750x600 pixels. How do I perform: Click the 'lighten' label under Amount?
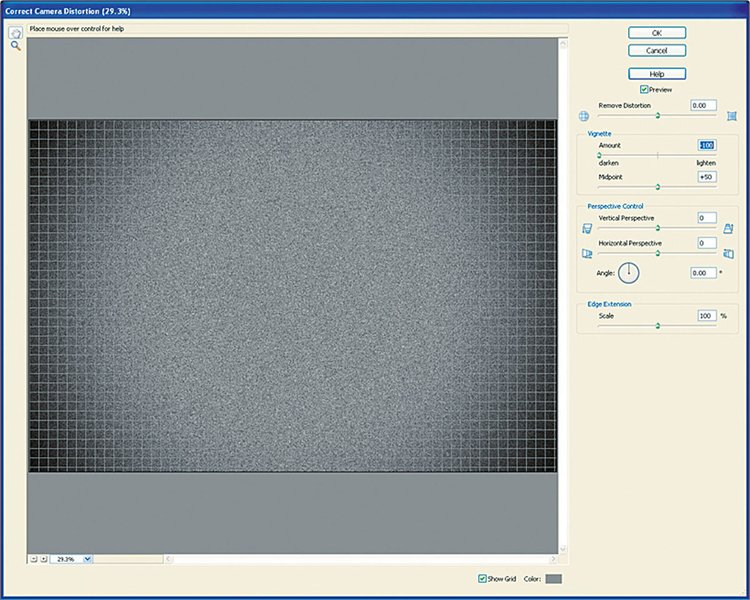(x=706, y=163)
